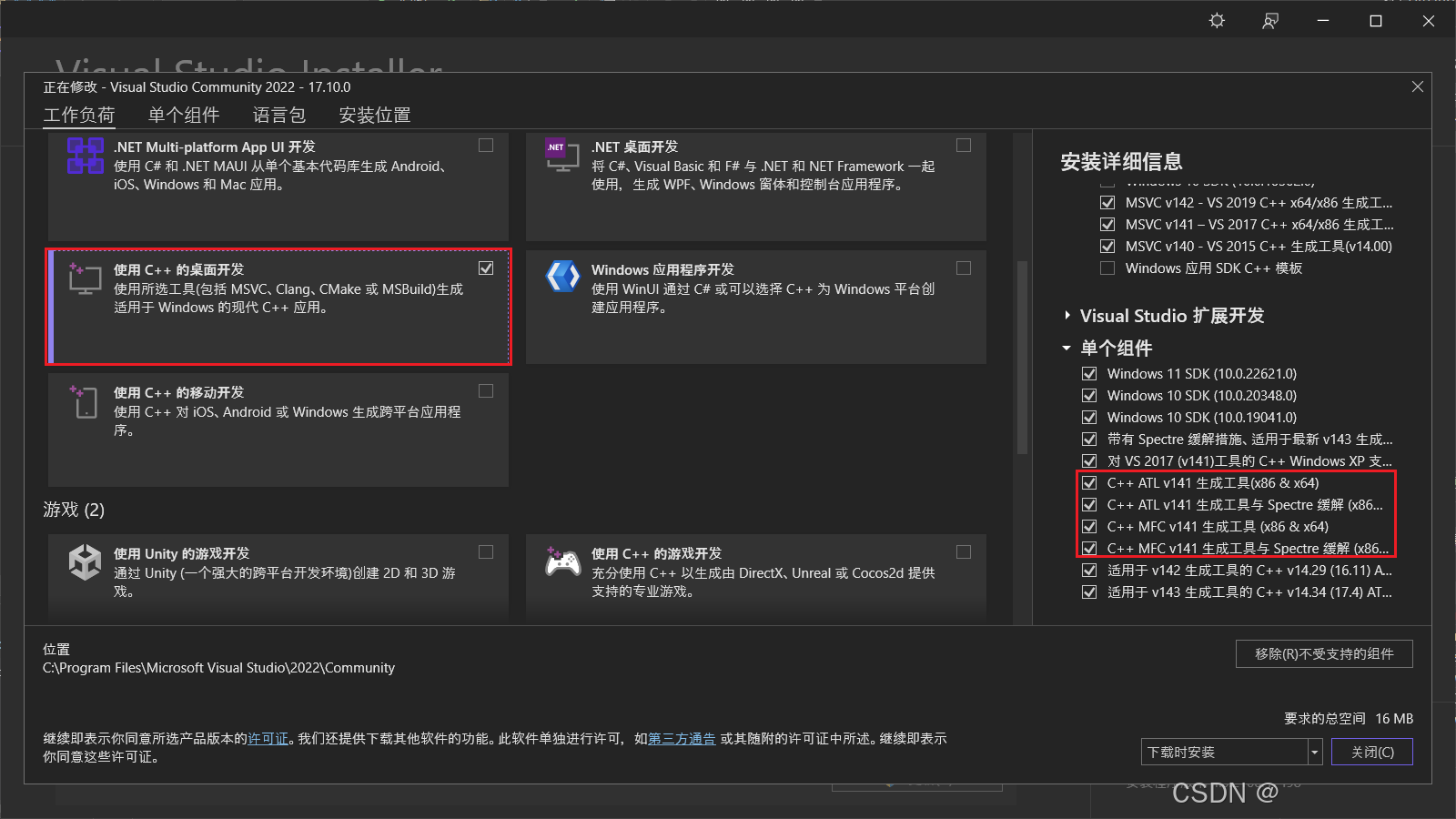Click 要求的总空间 16 MB text
Viewport: 1456px width, 819px height.
point(1349,719)
